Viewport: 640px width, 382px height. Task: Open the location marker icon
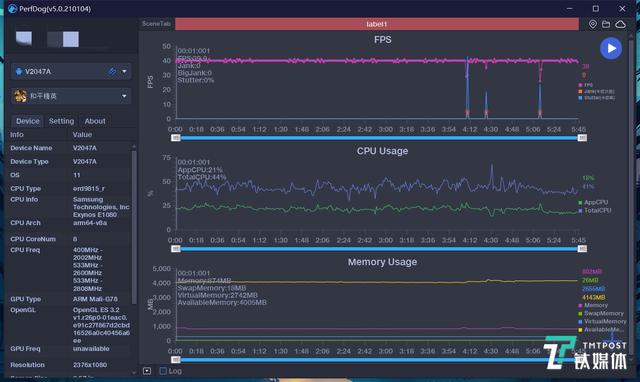[593, 24]
